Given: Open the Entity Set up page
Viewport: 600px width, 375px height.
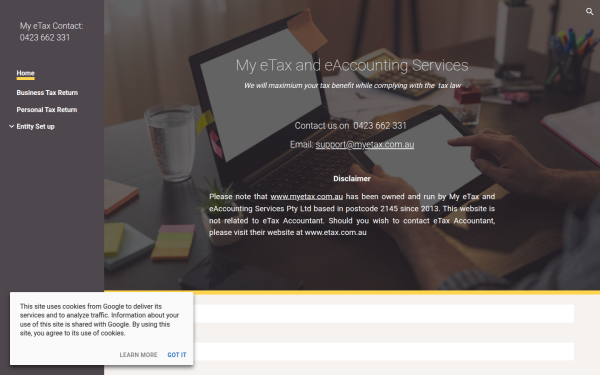Looking at the screenshot, I should pyautogui.click(x=36, y=126).
